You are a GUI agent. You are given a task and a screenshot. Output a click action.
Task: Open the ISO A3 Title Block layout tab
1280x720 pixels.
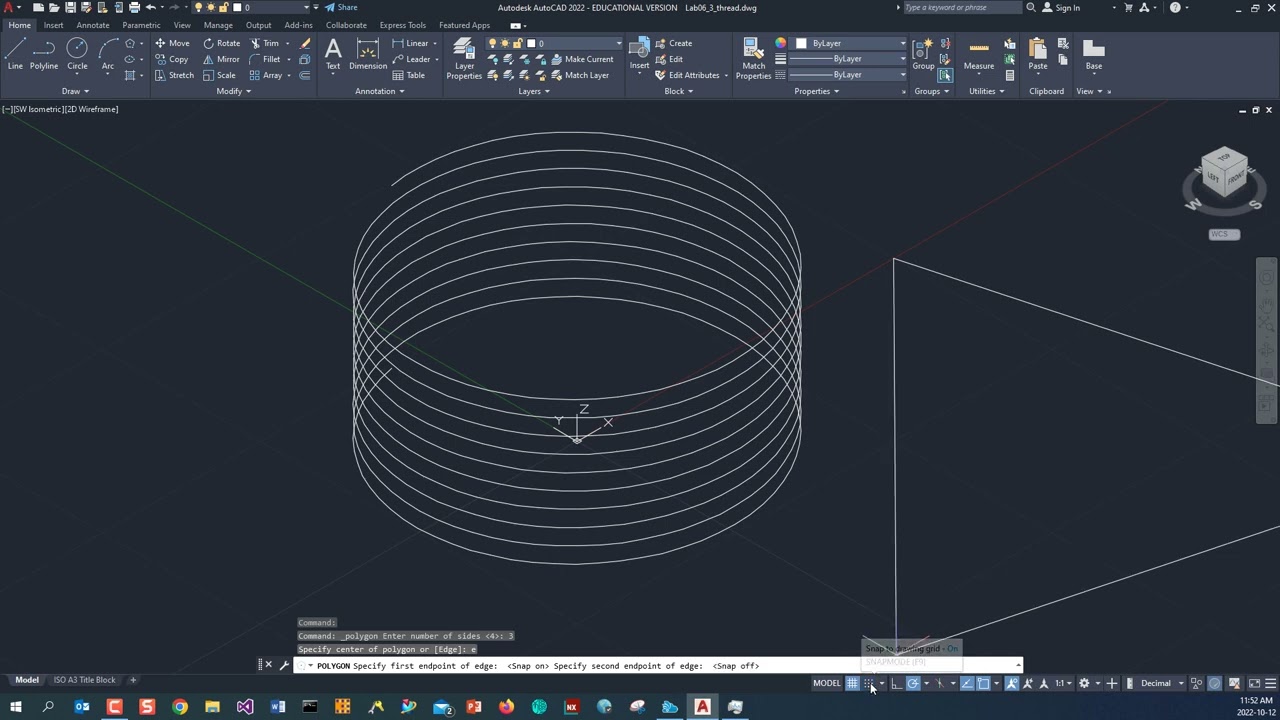[x=84, y=680]
